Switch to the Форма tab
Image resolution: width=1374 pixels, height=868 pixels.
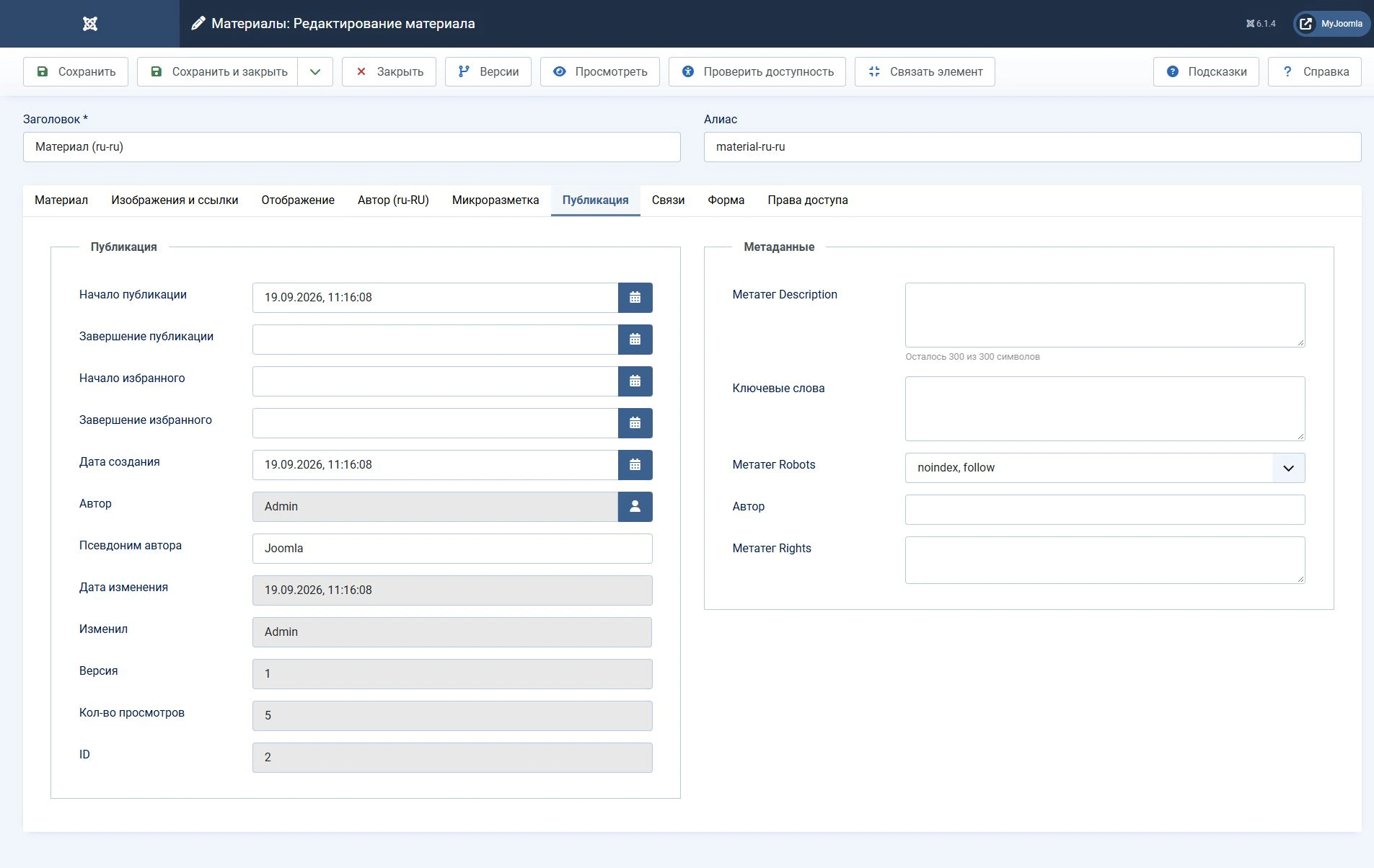click(x=726, y=200)
